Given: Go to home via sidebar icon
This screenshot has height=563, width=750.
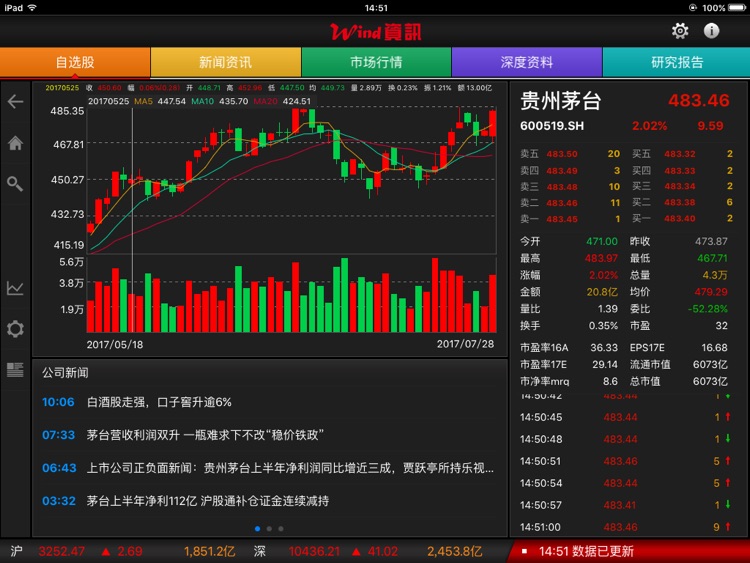Looking at the screenshot, I should point(15,143).
